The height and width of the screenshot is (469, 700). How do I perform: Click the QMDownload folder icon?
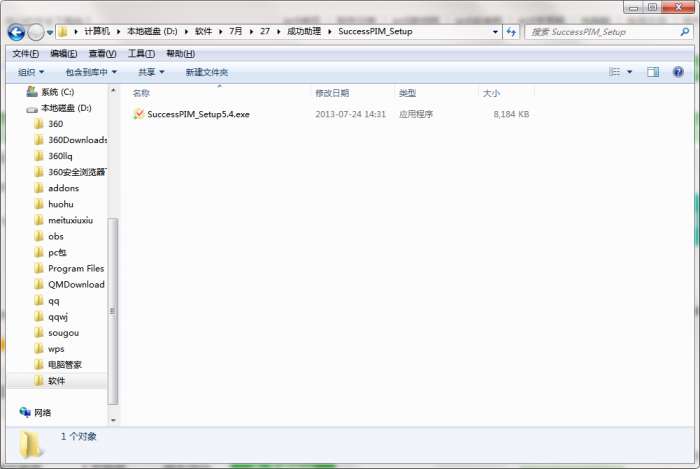tap(39, 284)
